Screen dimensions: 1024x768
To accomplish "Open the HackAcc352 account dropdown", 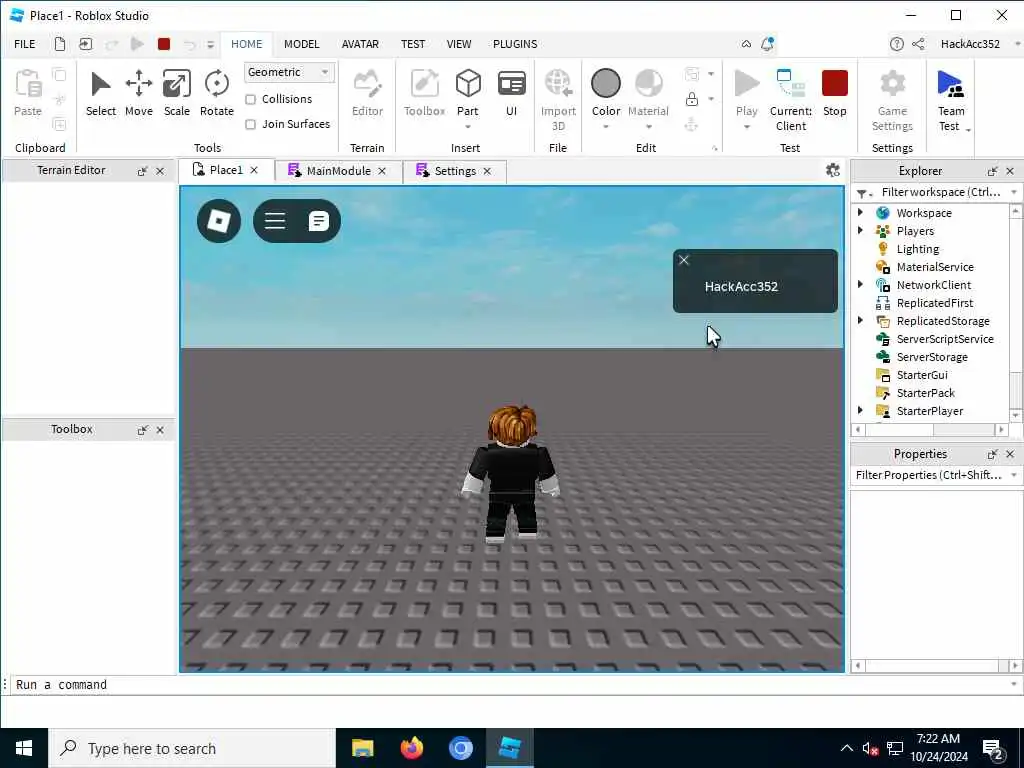I will tap(1017, 44).
